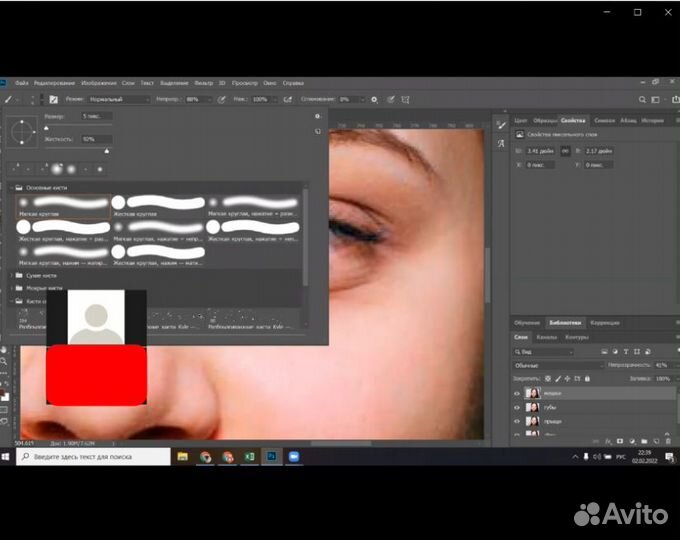Enable airbrush build-up next to Наж field
Viewport: 680px width, 540px height.
coord(287,100)
